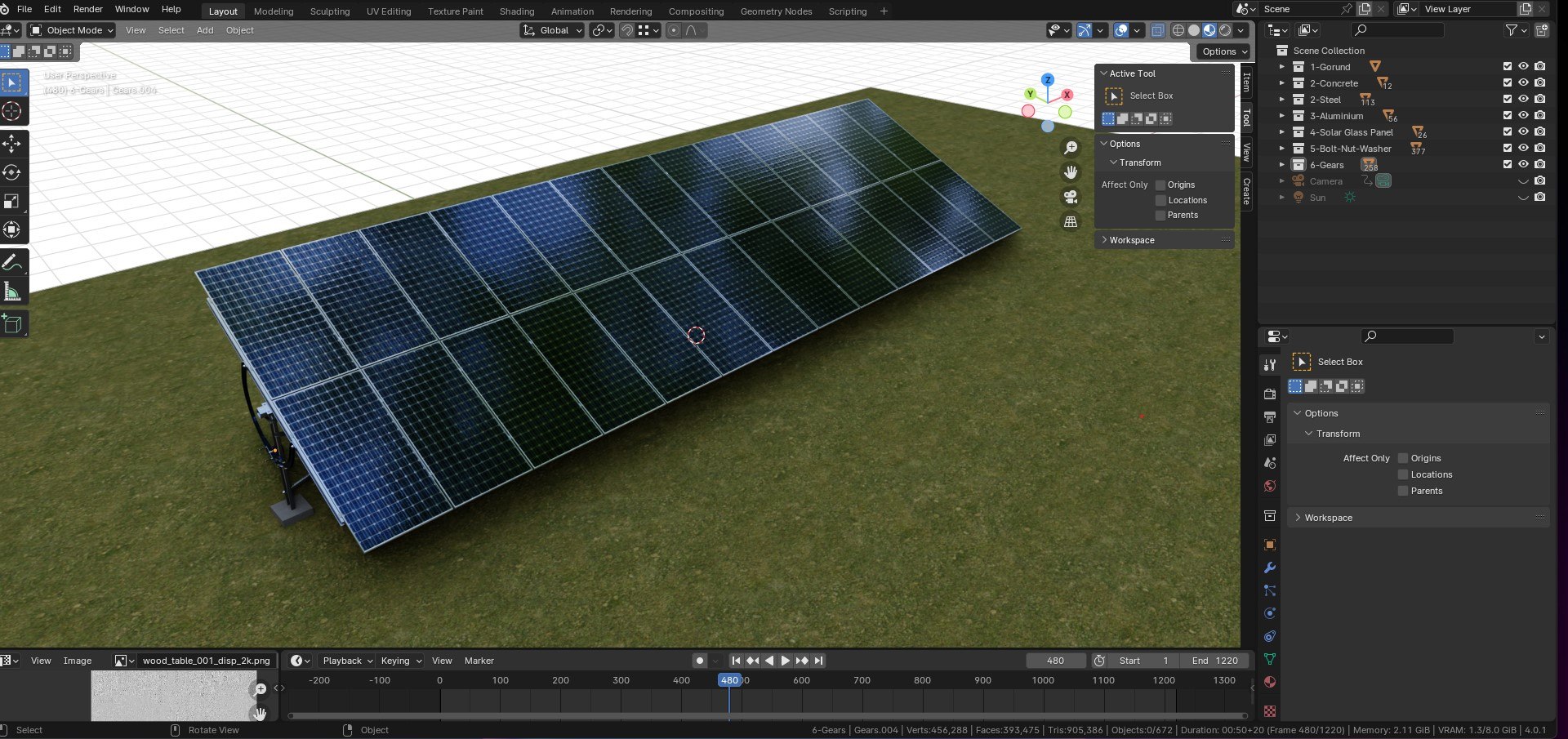Select the Transform tool
Screen dimensions: 1568x739
(x=12, y=229)
